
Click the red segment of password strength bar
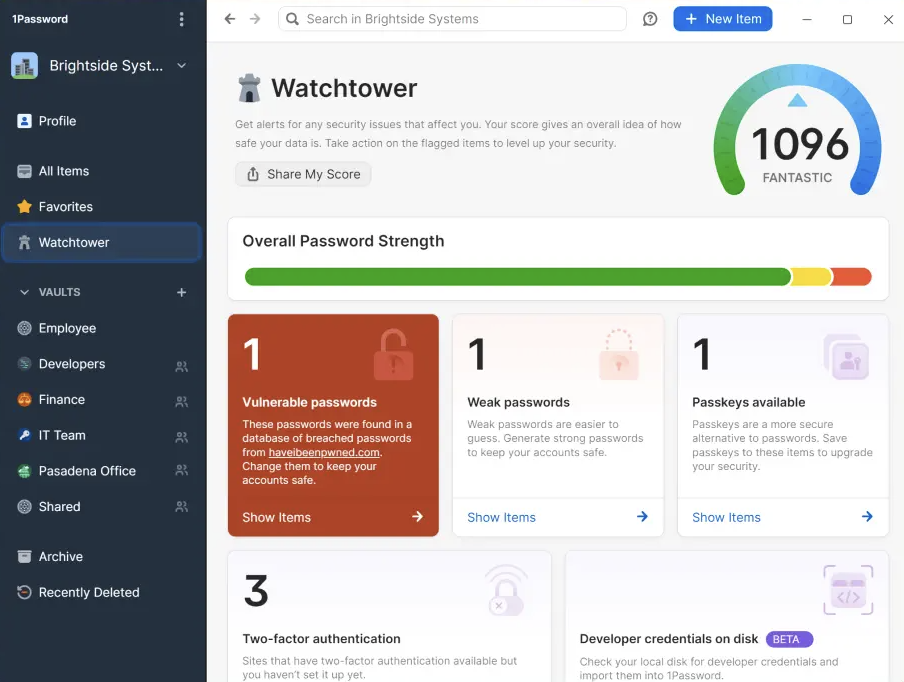click(x=852, y=277)
